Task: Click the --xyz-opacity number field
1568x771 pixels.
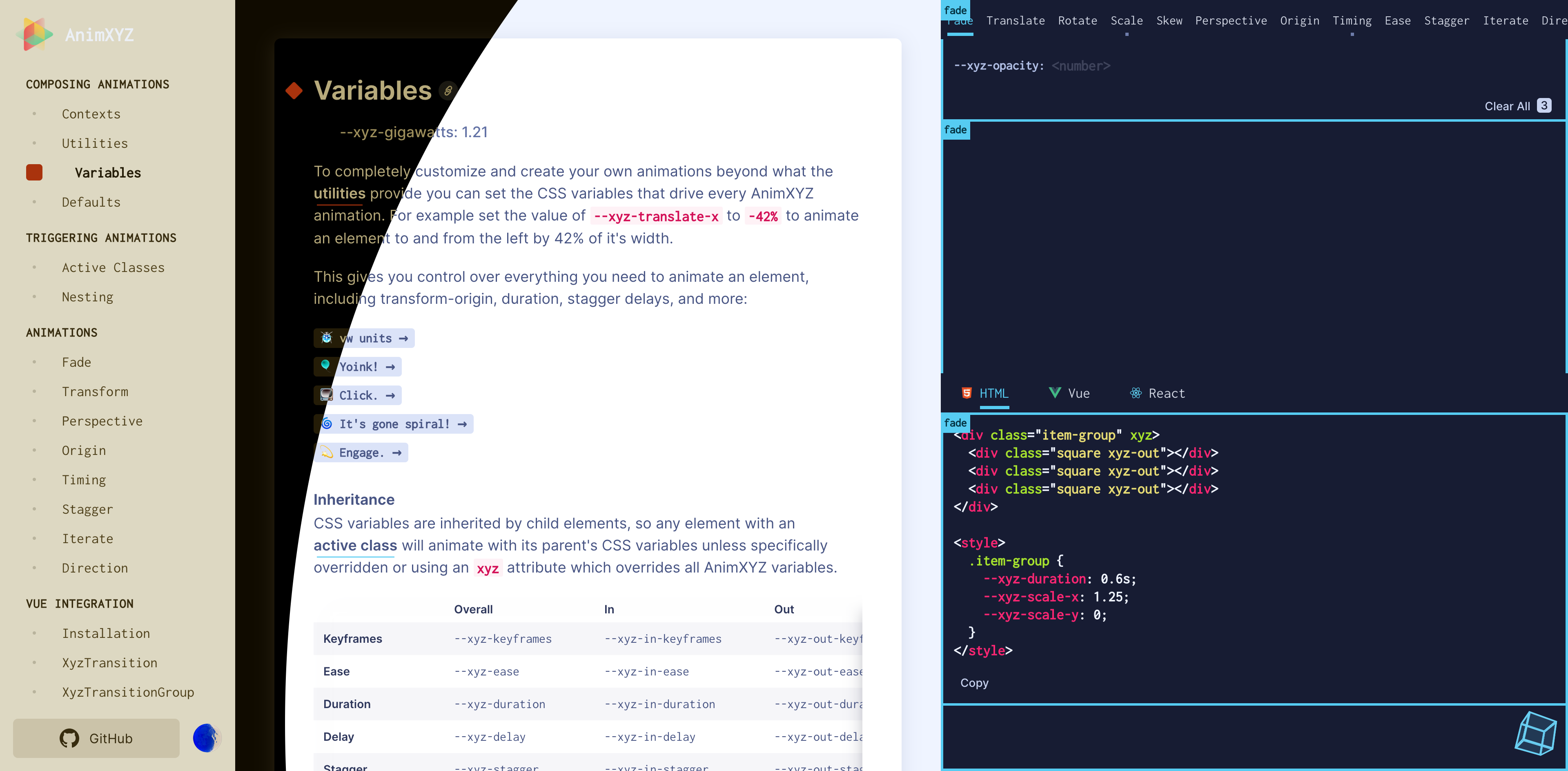Action: (1080, 66)
